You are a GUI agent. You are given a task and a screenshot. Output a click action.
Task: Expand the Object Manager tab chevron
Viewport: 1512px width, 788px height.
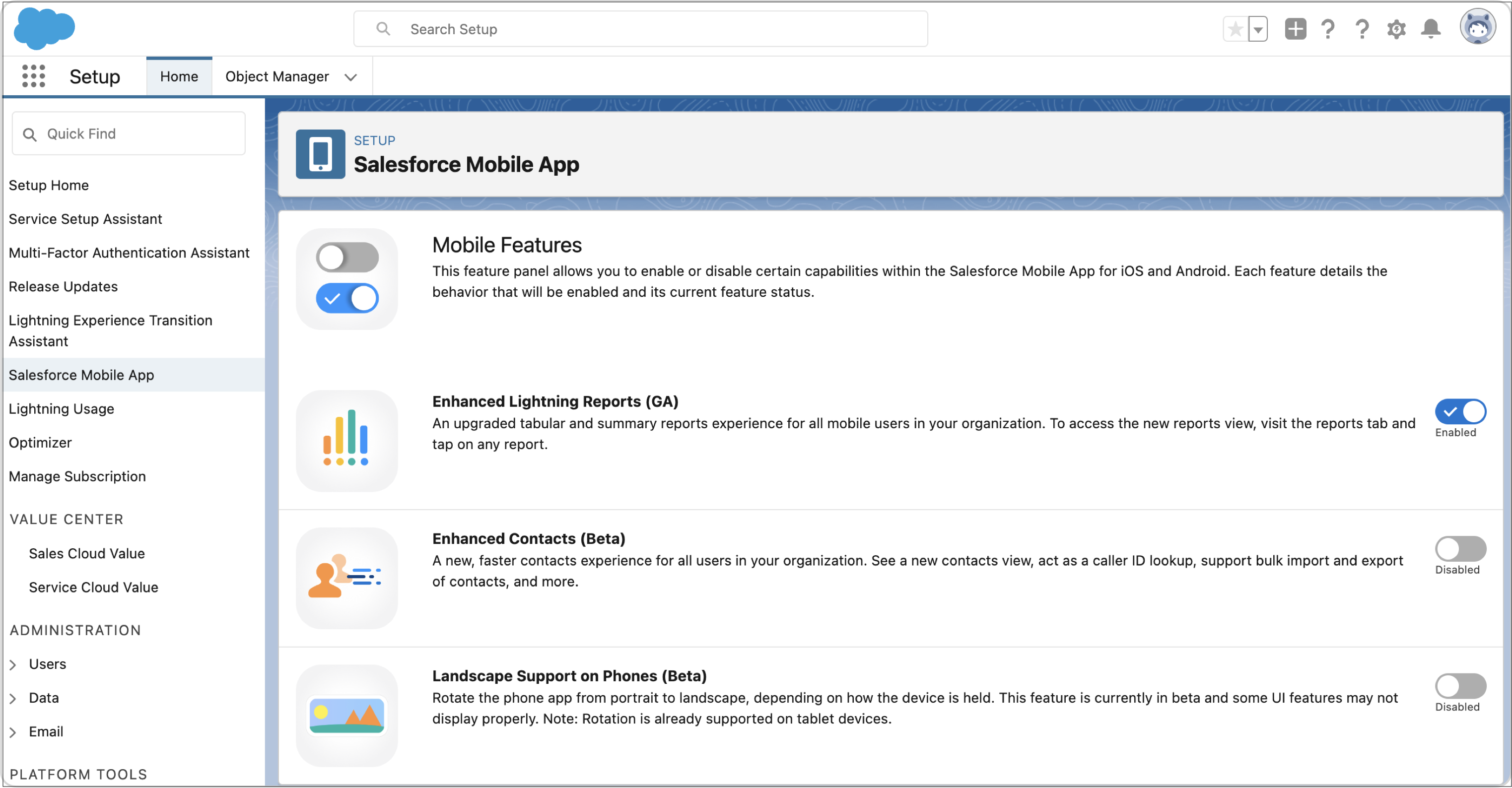pos(350,77)
